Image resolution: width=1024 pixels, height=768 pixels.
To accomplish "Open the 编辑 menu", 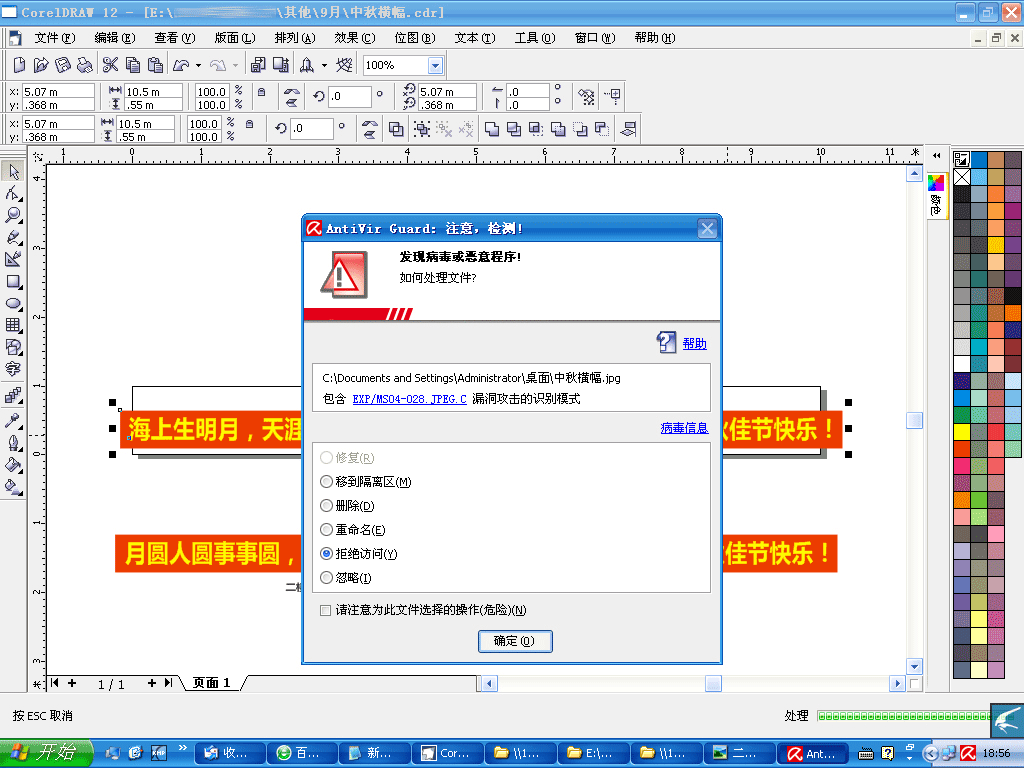I will [x=115, y=38].
